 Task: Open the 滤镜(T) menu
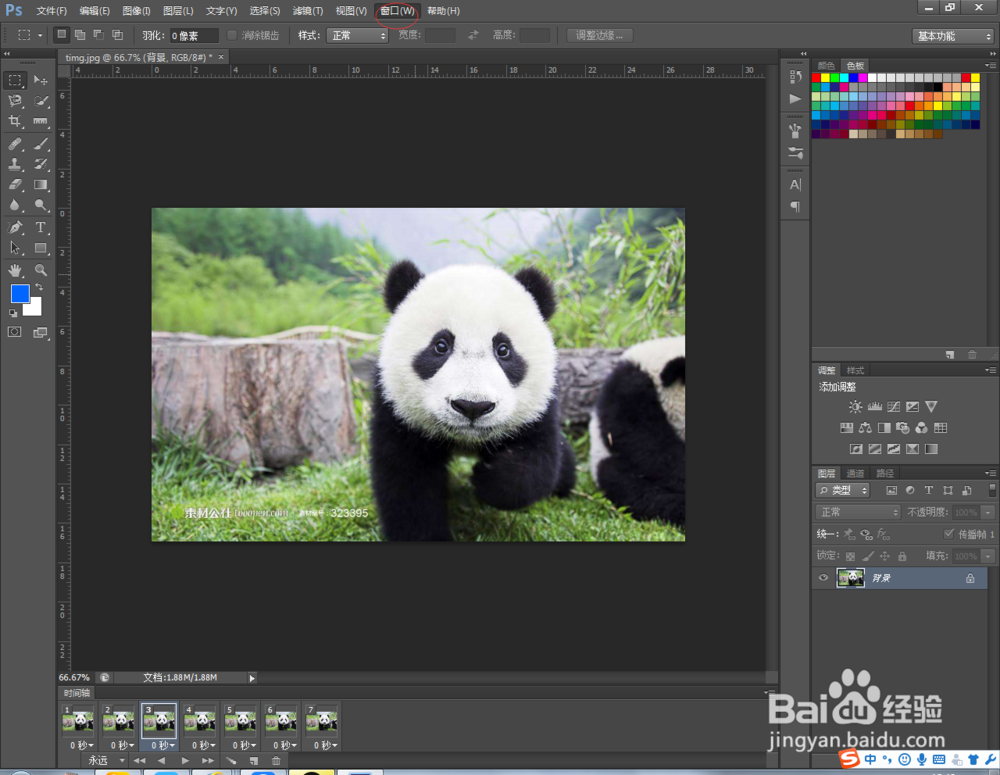(x=307, y=11)
